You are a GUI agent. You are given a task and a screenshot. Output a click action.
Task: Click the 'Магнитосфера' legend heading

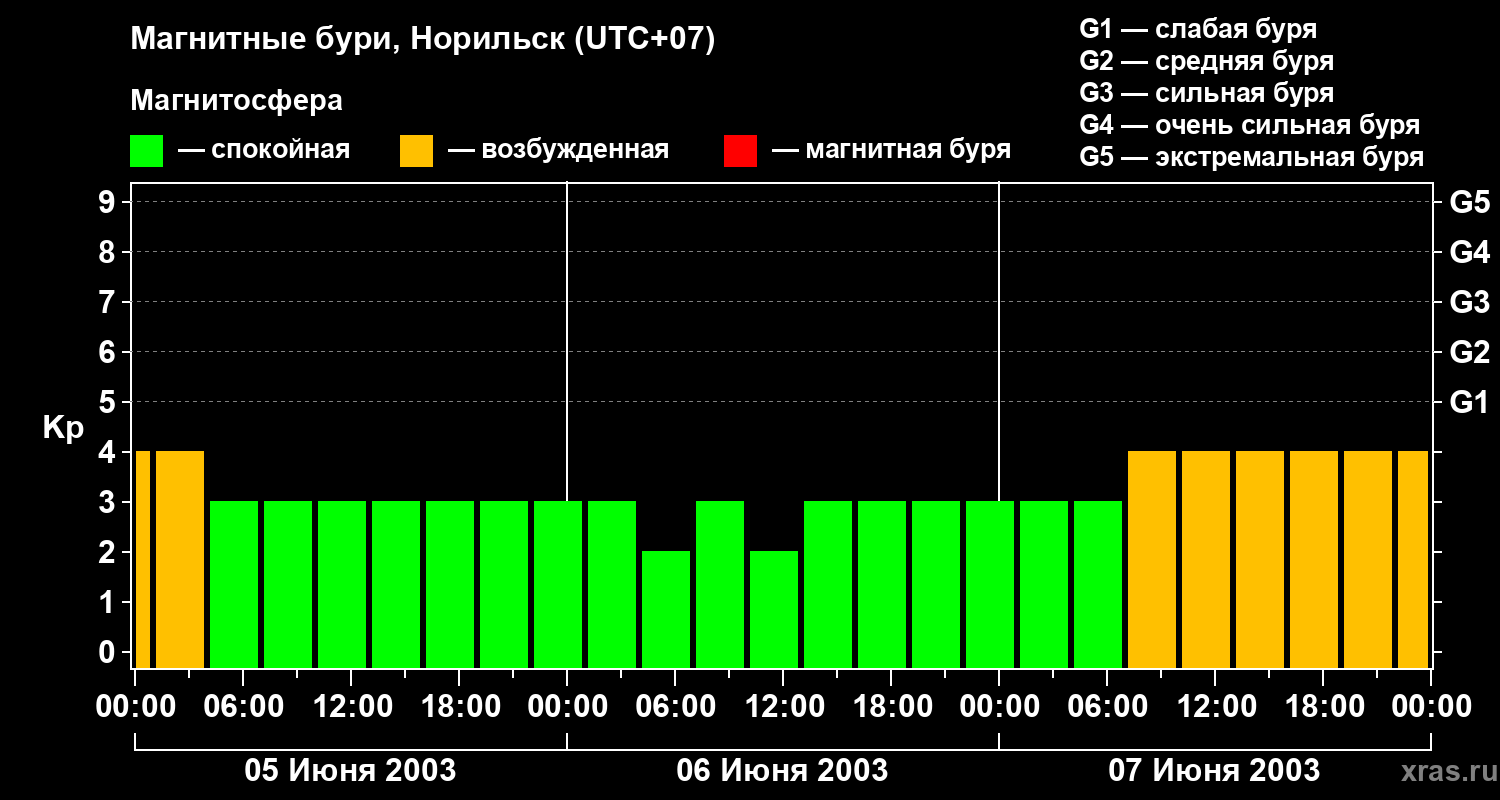[x=236, y=101]
